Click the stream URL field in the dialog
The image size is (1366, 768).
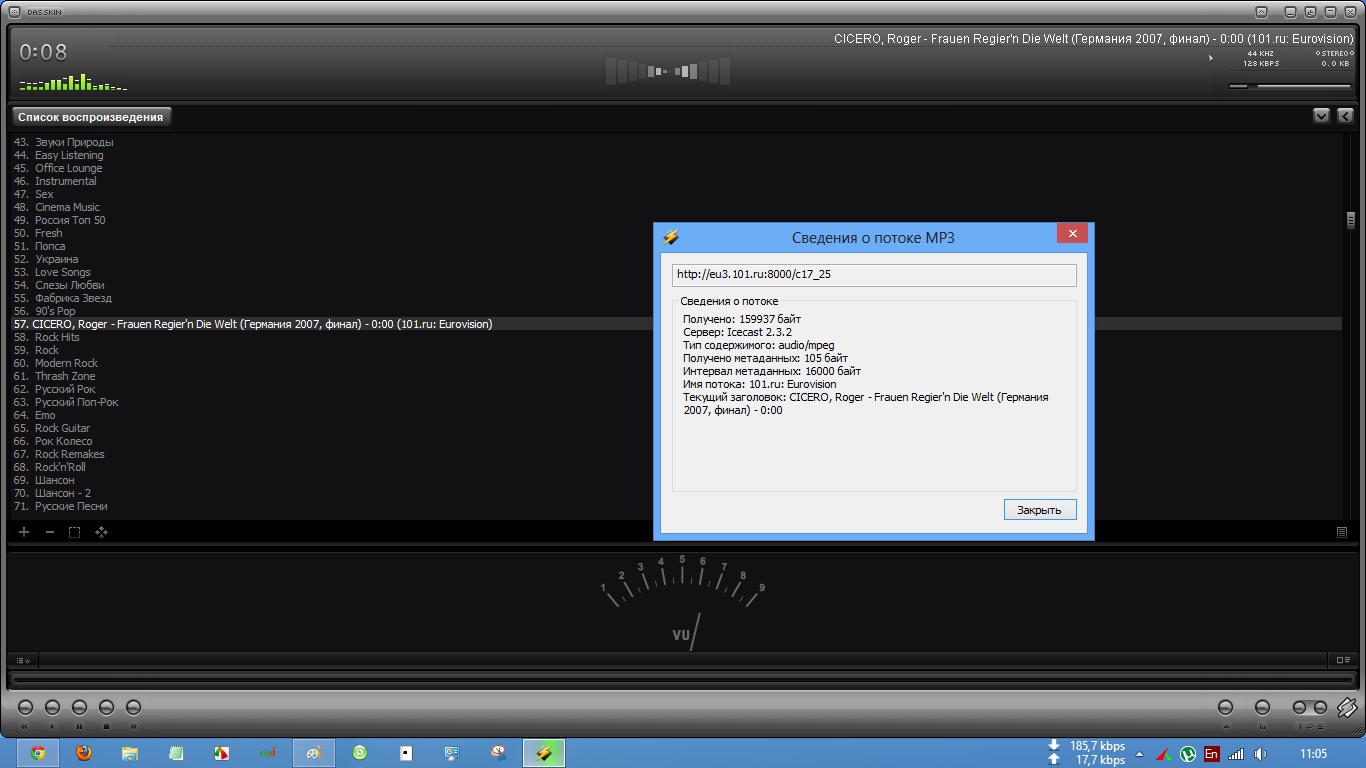tap(873, 274)
